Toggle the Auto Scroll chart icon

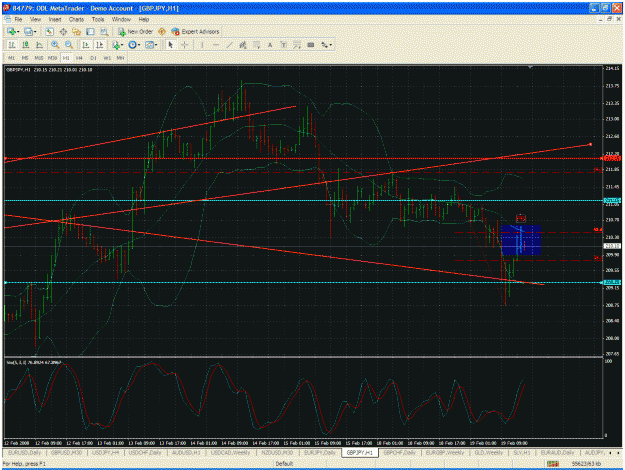85,45
